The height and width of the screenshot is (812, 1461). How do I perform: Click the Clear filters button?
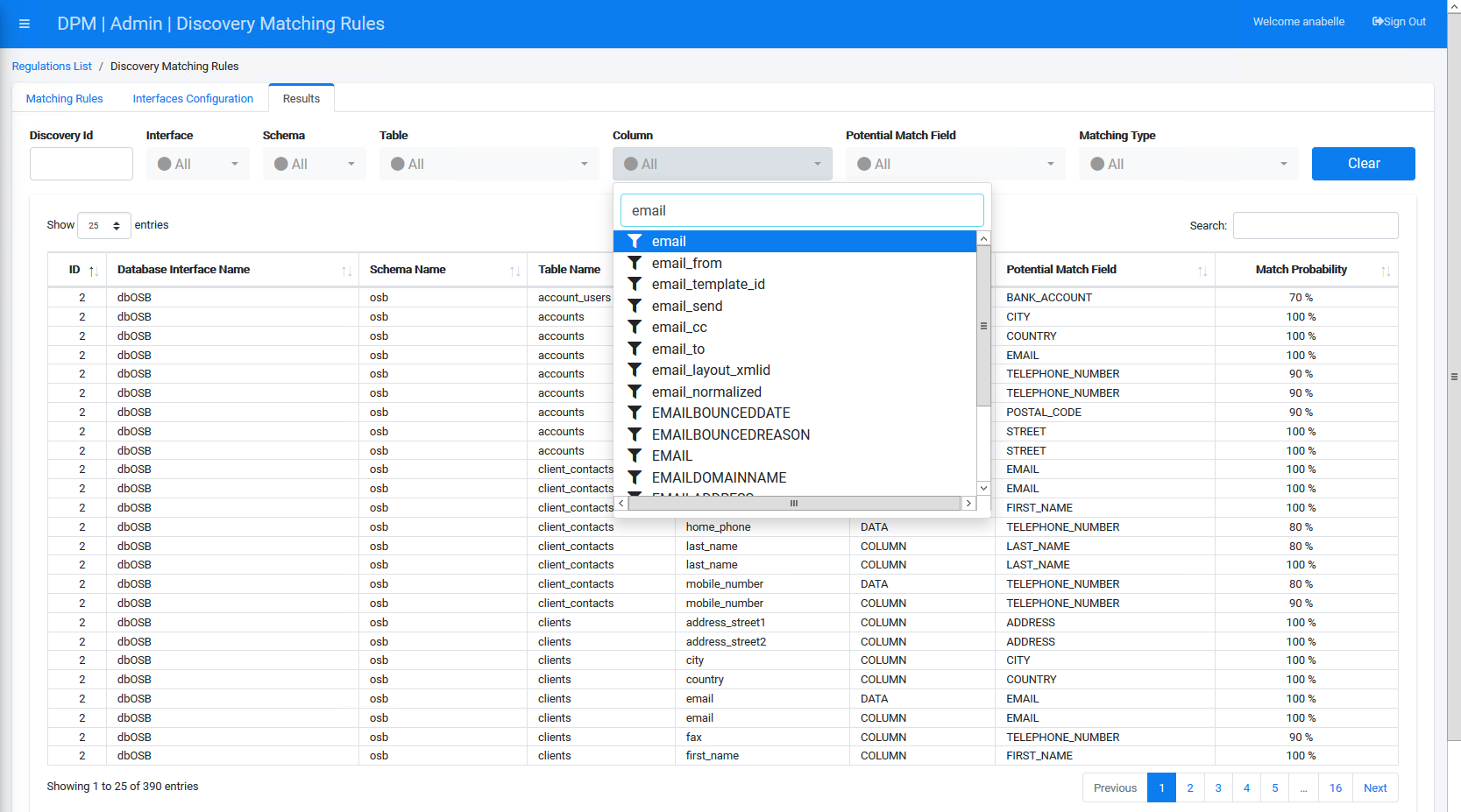(x=1364, y=164)
